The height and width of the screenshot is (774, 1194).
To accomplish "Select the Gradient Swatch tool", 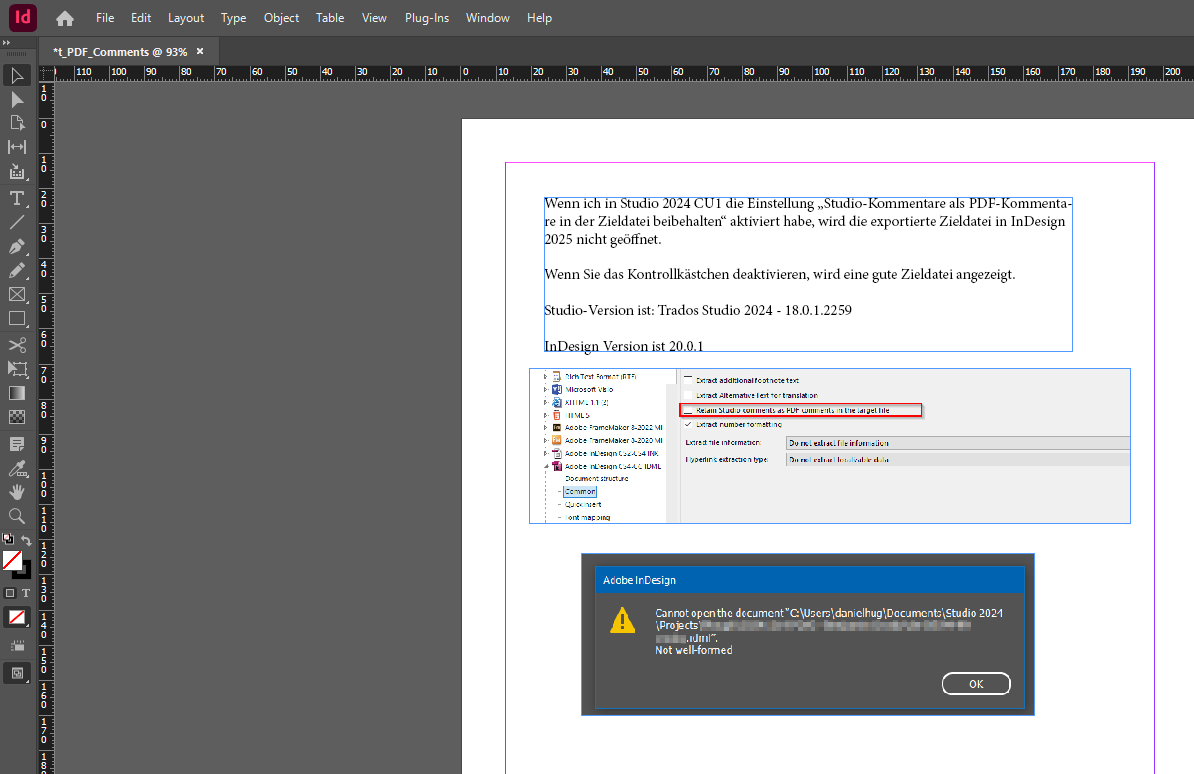I will [17, 393].
